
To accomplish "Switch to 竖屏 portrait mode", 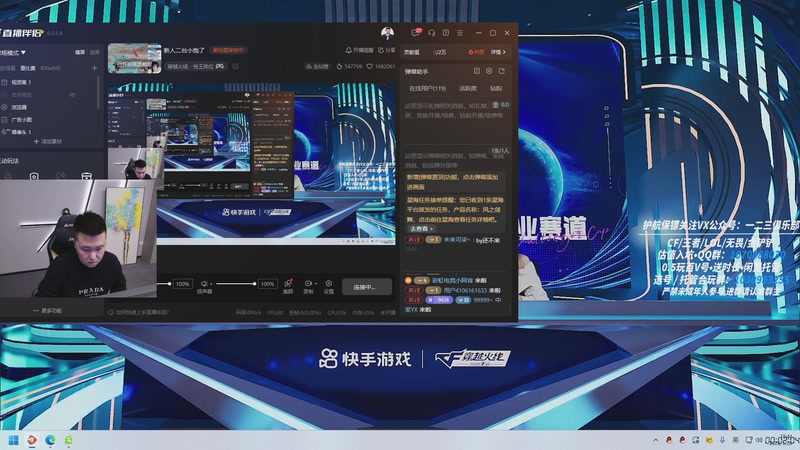I will (94, 53).
